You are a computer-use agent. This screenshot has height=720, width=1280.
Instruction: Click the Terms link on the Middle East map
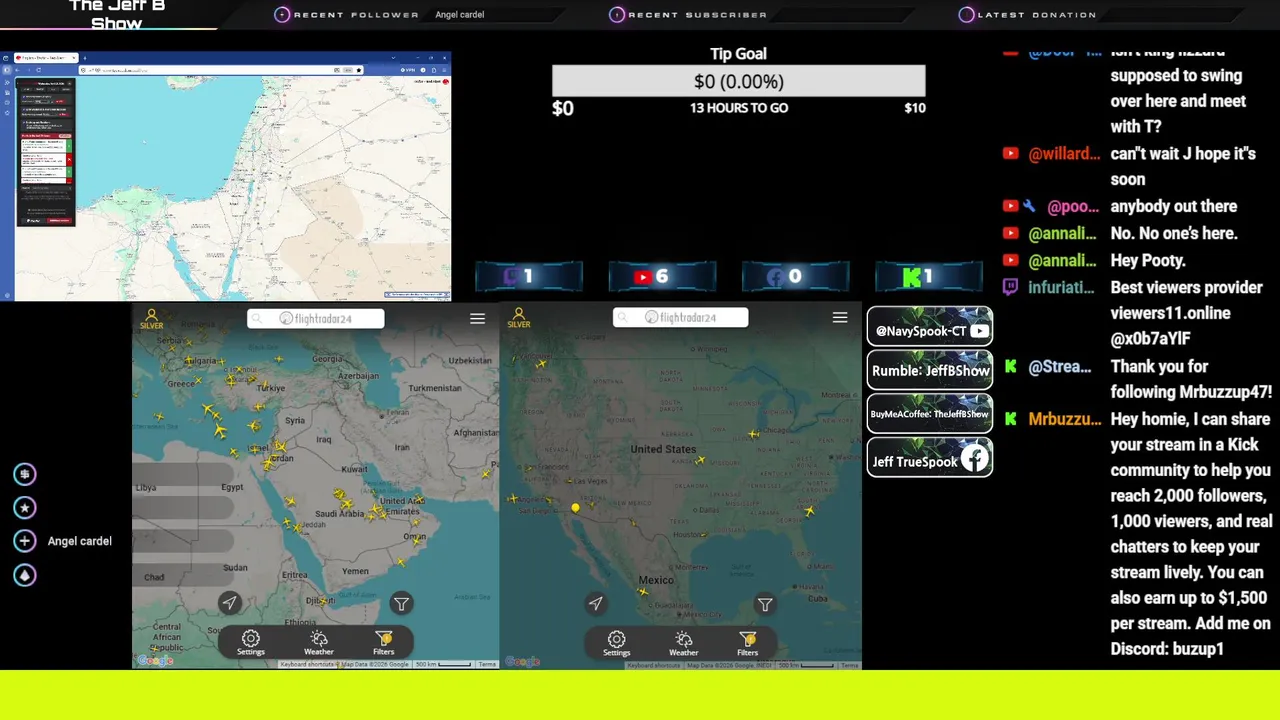[486, 664]
